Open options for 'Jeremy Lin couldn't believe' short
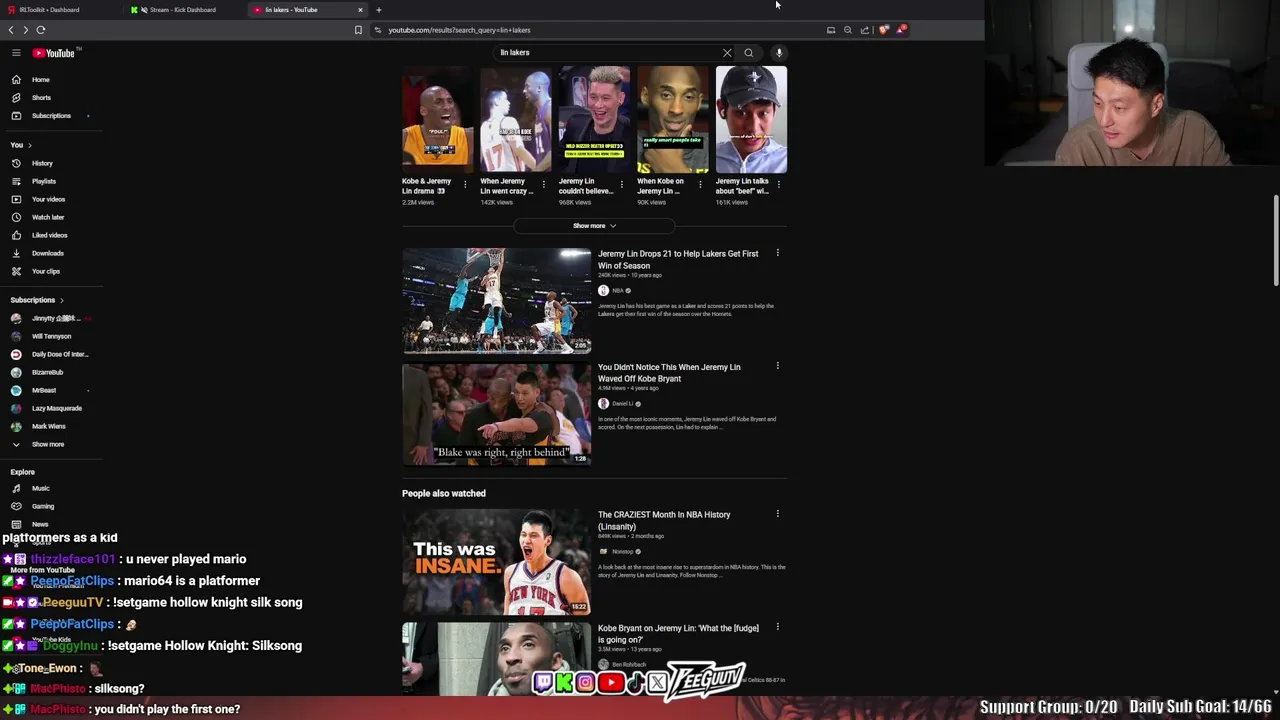 [621, 185]
